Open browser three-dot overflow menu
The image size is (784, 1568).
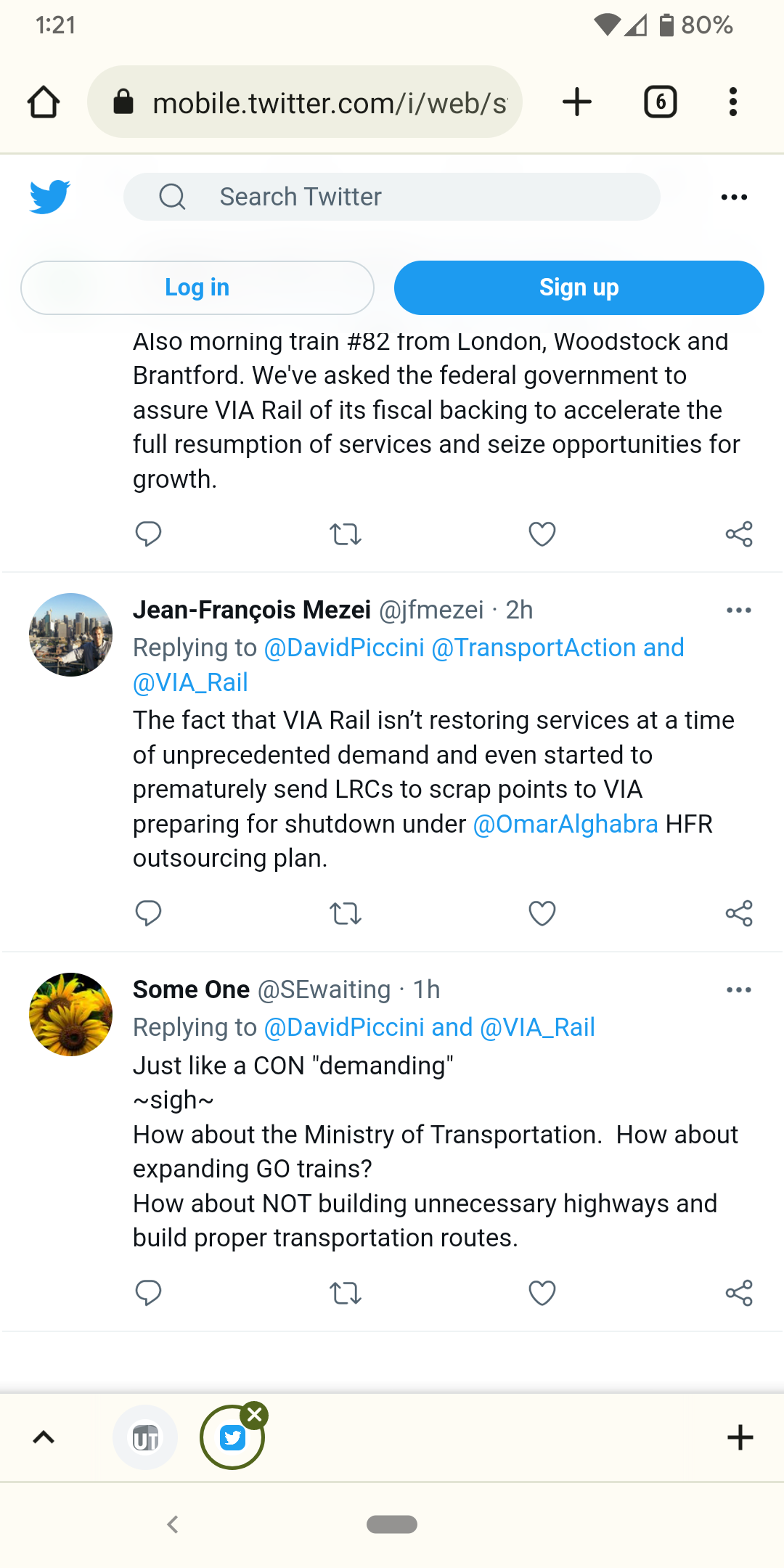point(733,102)
